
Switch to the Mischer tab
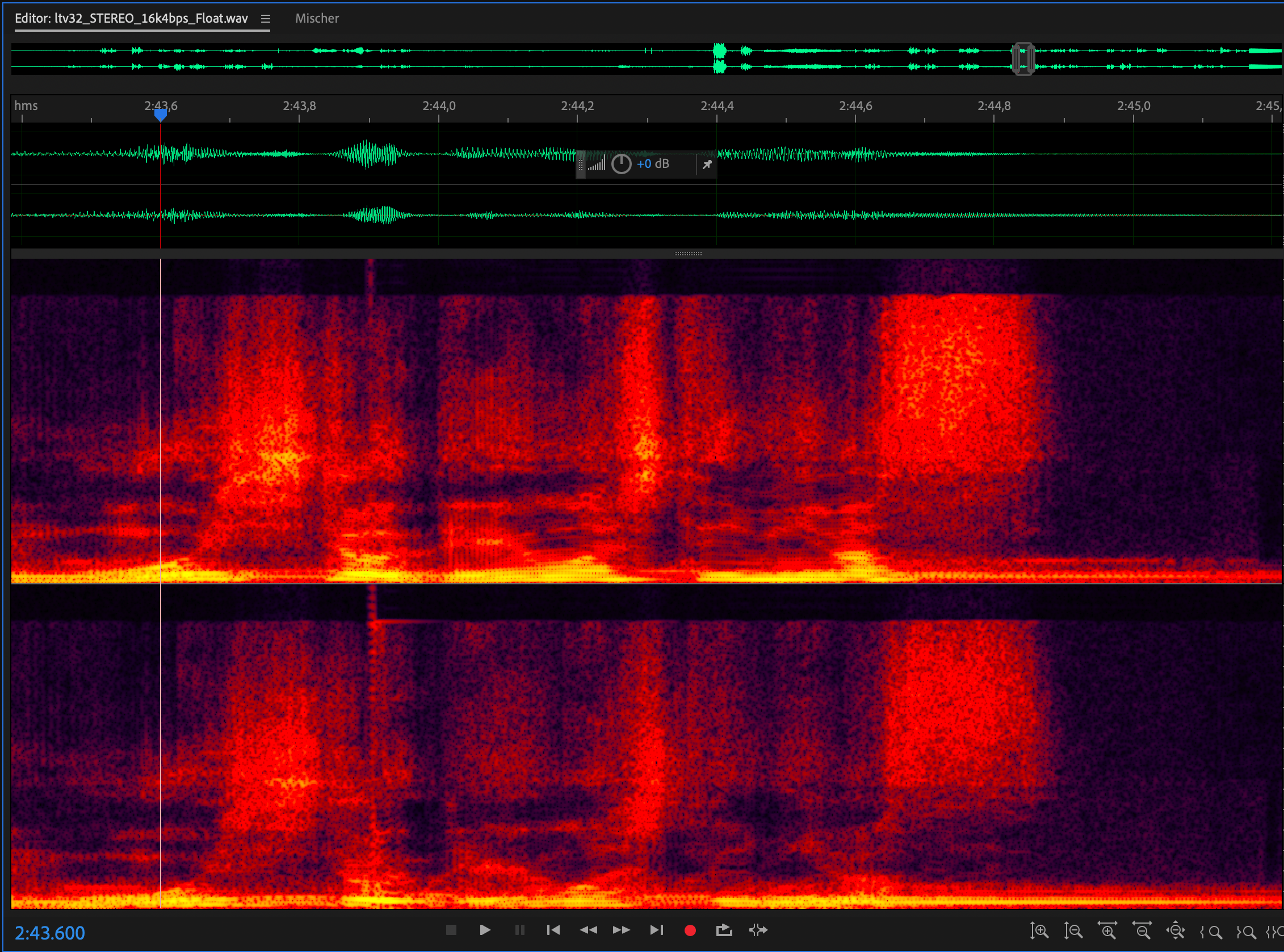tap(317, 19)
